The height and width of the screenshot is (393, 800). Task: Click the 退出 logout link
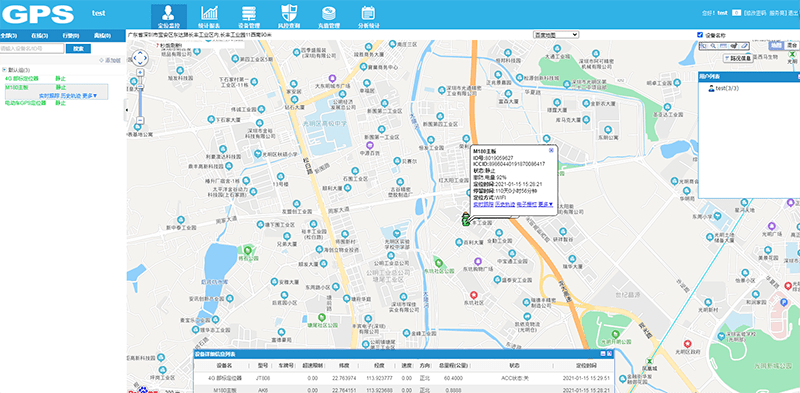793,13
